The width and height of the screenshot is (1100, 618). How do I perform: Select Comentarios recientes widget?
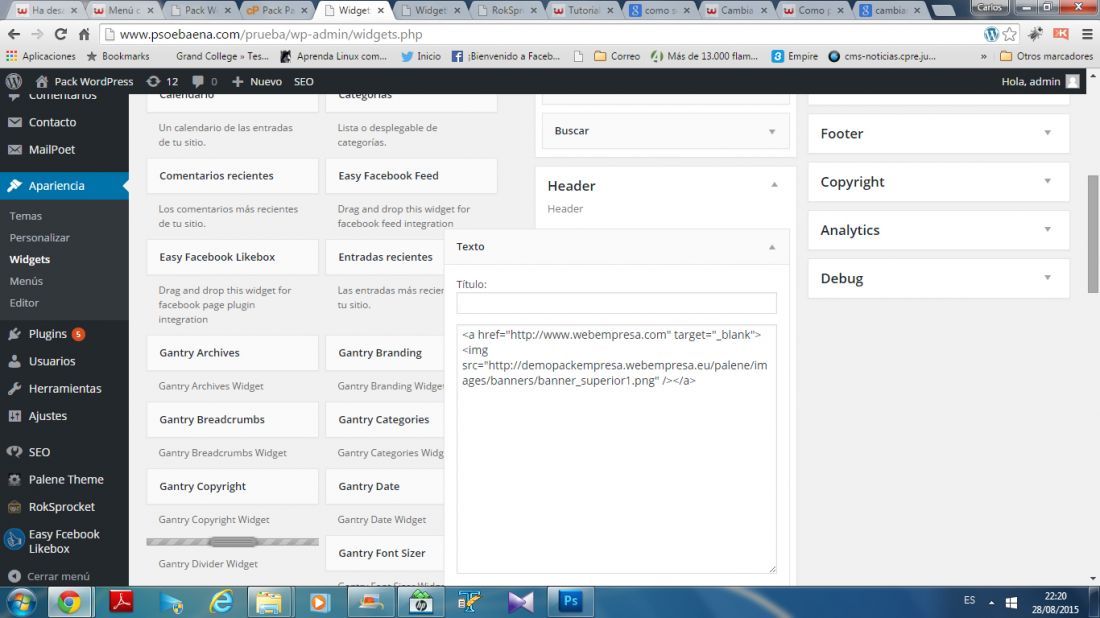(x=232, y=176)
